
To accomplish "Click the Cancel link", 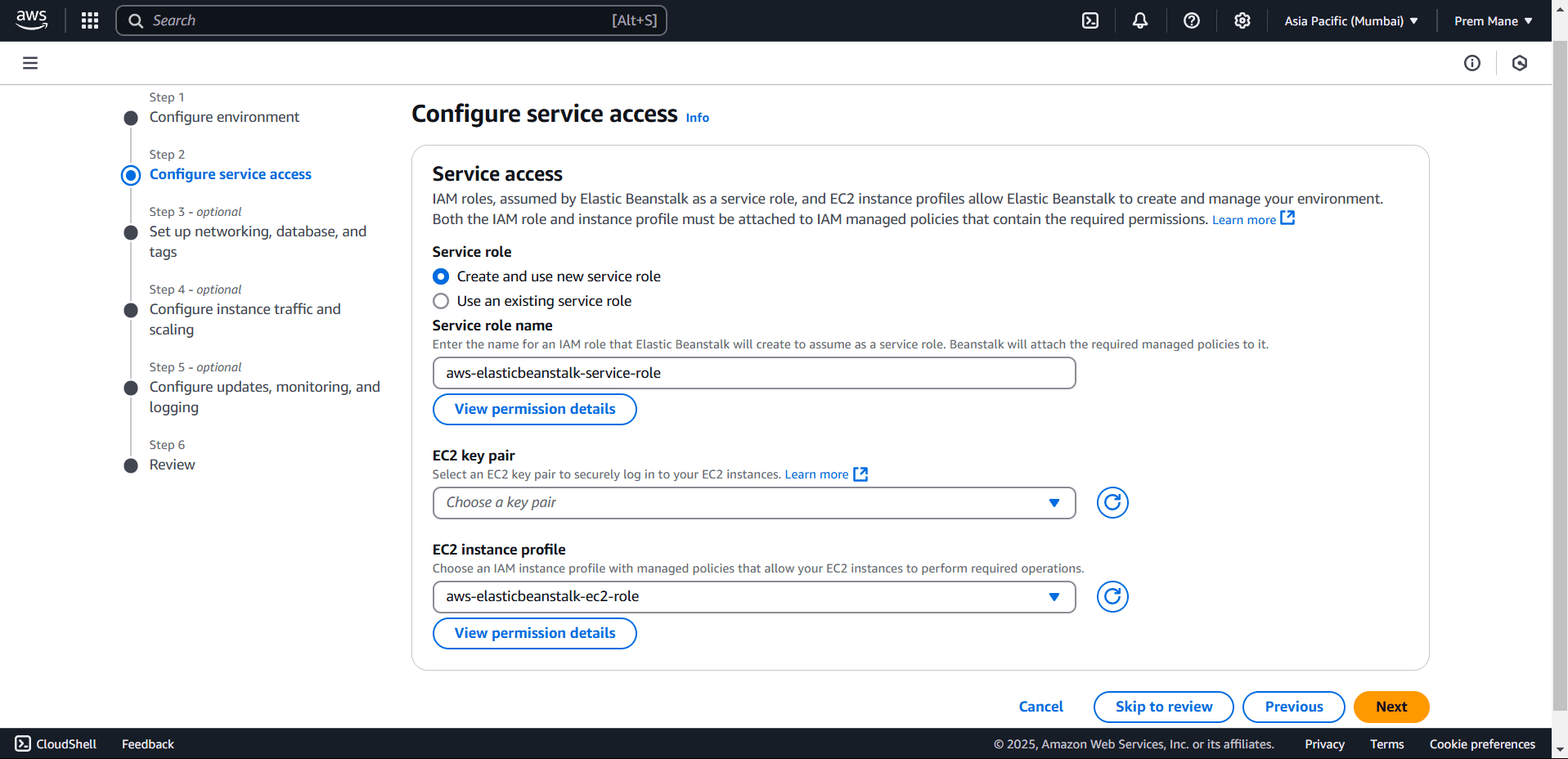I will pyautogui.click(x=1040, y=707).
